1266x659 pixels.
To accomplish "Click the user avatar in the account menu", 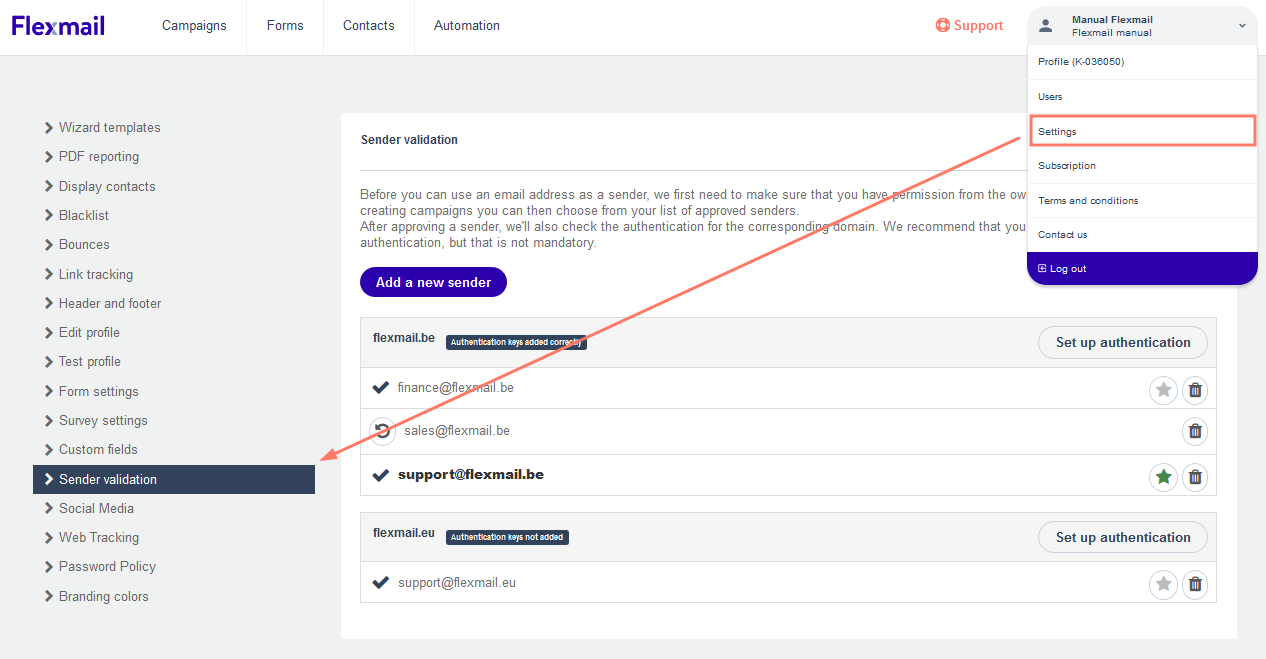I will pyautogui.click(x=1046, y=25).
